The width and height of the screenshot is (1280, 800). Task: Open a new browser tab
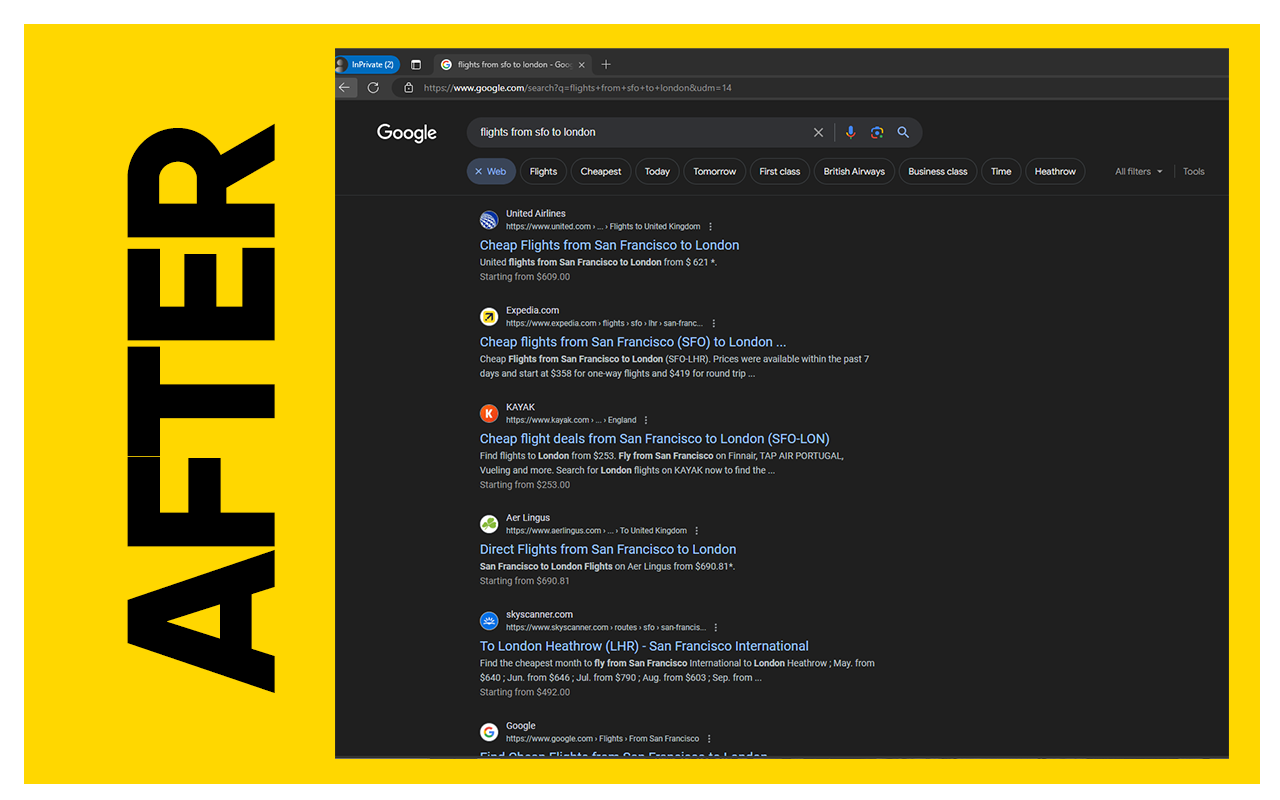[606, 65]
